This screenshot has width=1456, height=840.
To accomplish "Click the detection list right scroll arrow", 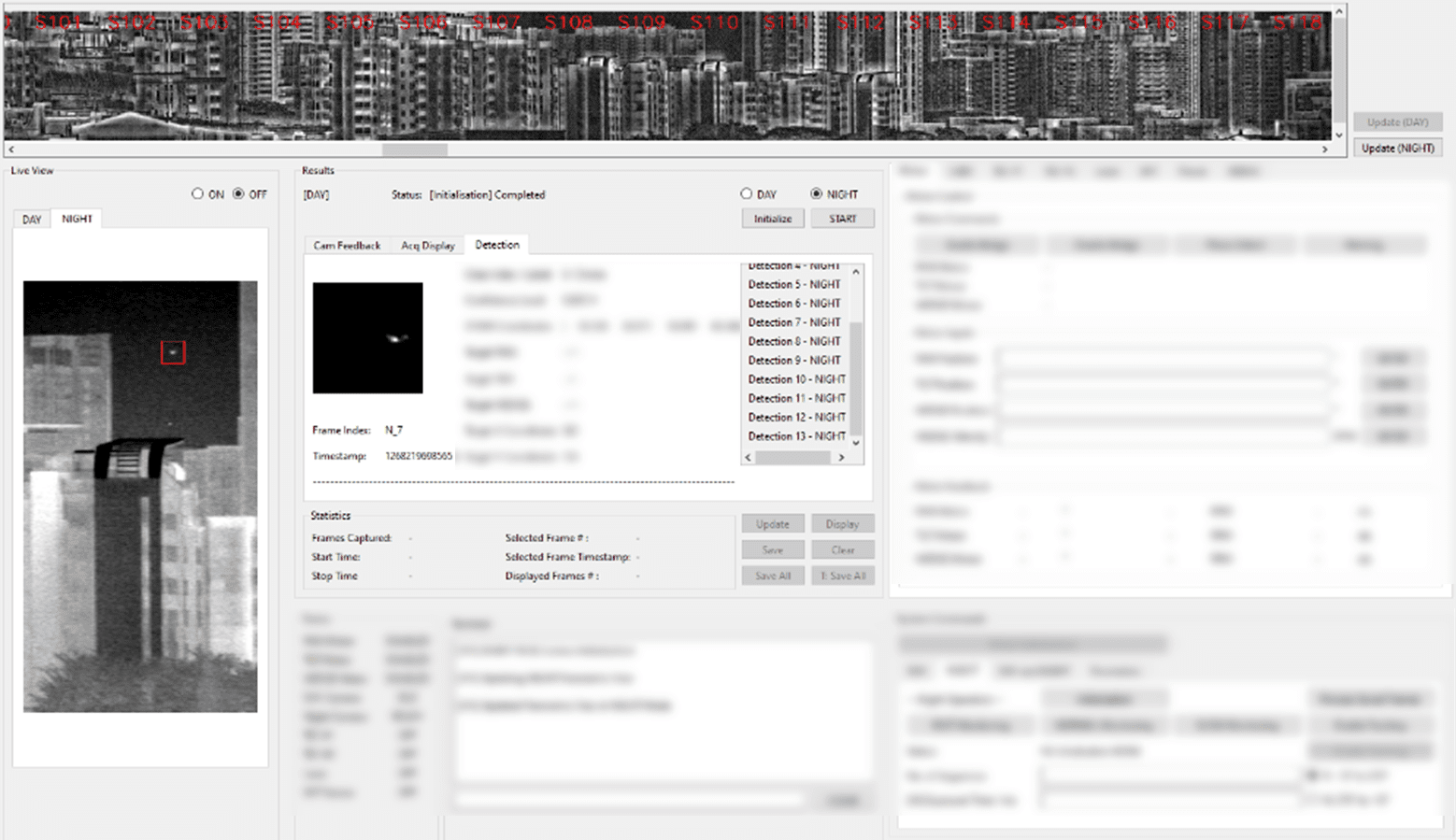I will [841, 457].
